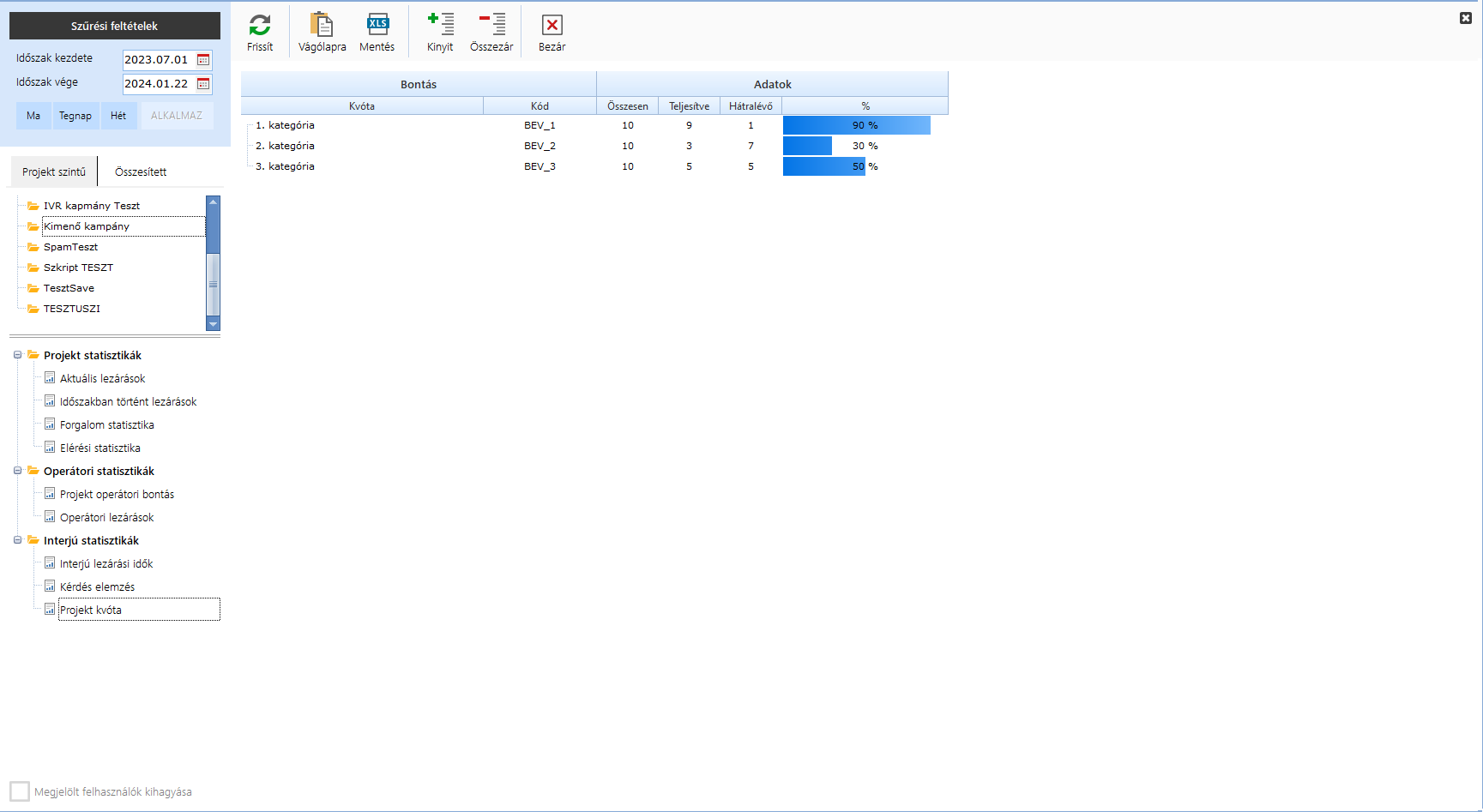Switch to the Összesített tab

[x=141, y=172]
